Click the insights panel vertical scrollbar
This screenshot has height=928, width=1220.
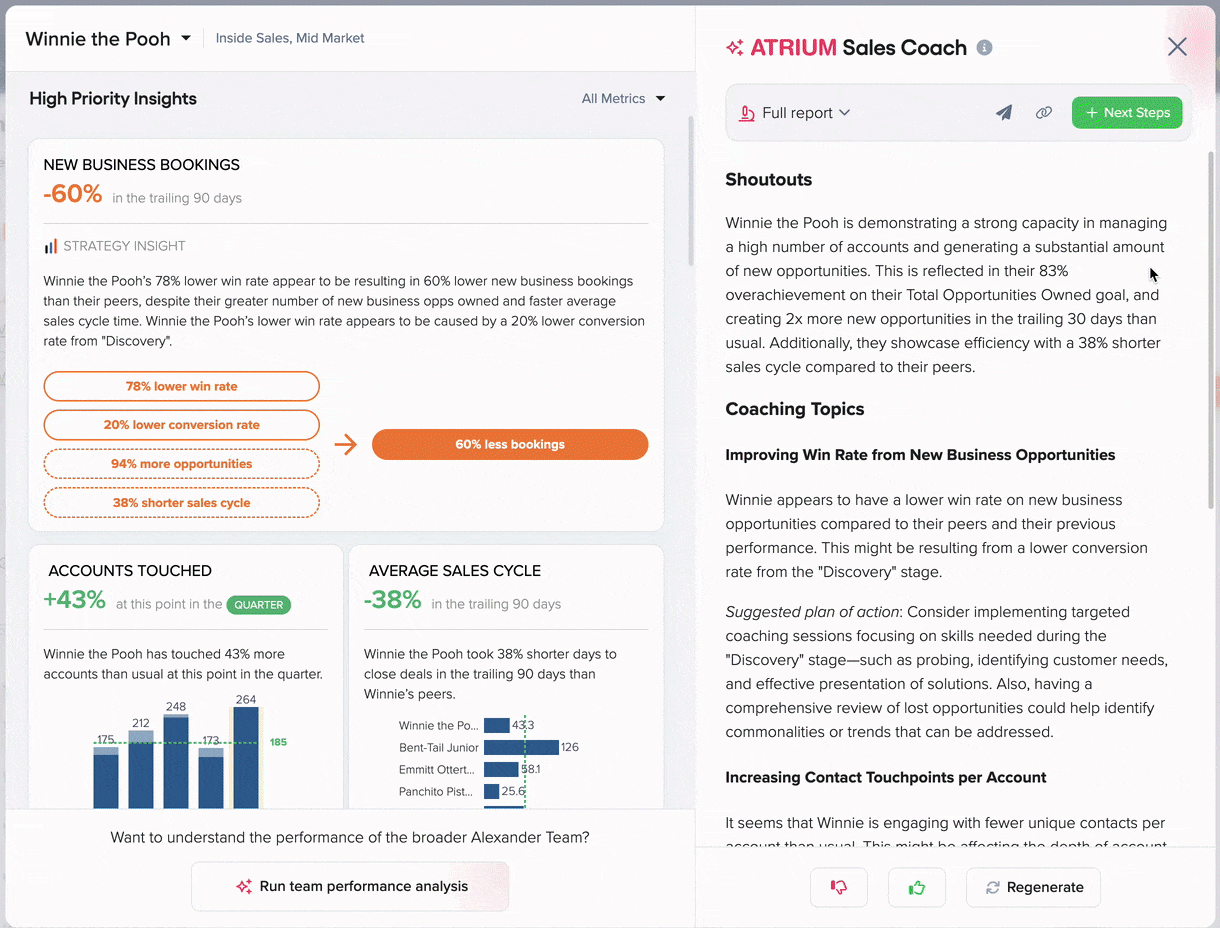click(x=690, y=190)
